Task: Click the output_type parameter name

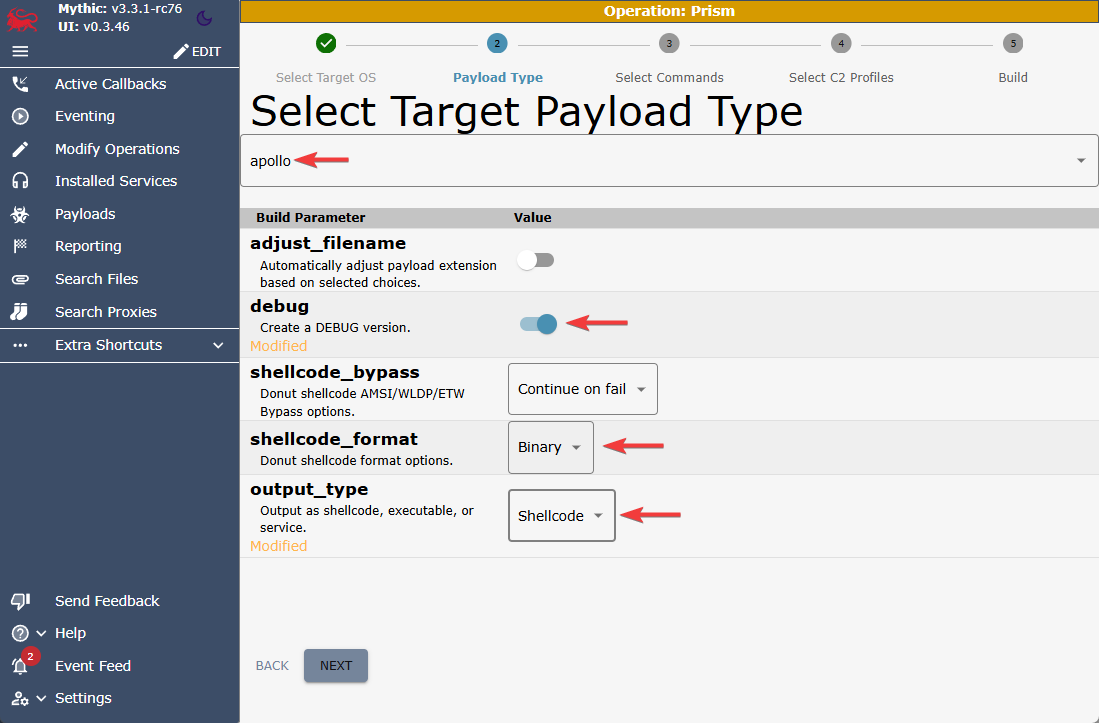Action: click(309, 489)
